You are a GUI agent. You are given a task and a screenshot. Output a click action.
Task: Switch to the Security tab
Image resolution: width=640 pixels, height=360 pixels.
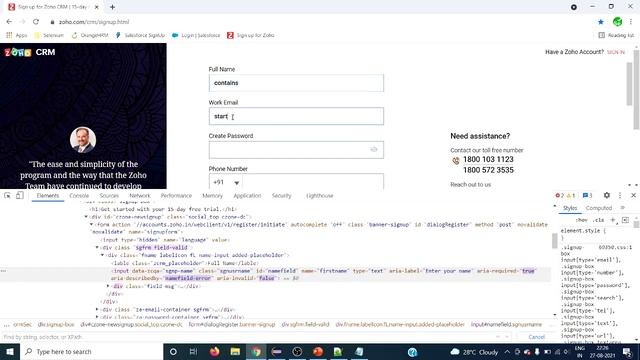tap(282, 196)
